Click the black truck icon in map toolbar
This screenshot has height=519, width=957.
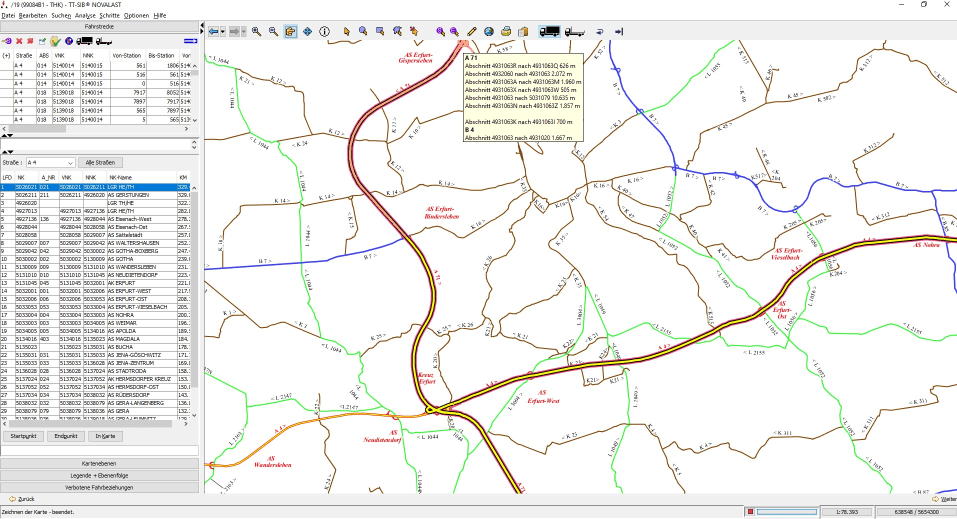coord(549,32)
